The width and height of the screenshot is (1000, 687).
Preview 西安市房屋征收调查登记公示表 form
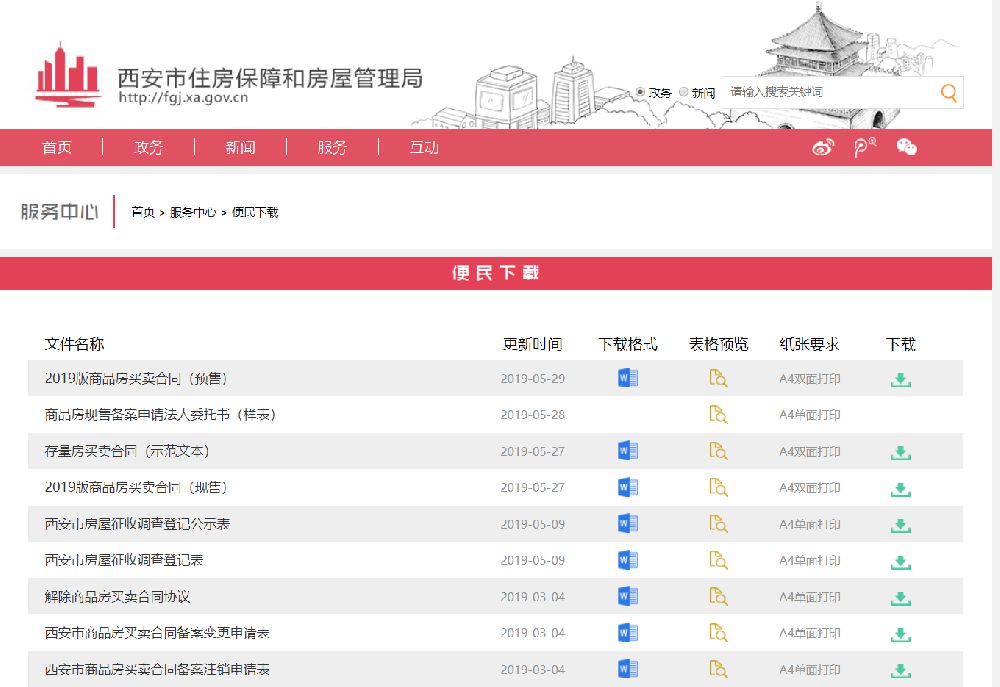coord(718,524)
